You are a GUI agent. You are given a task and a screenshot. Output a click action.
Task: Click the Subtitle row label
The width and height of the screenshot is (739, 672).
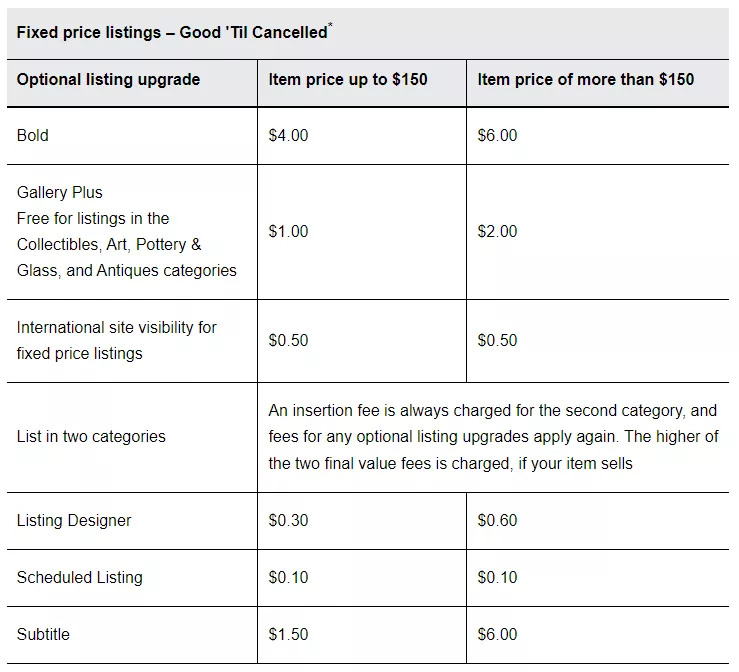pos(43,634)
